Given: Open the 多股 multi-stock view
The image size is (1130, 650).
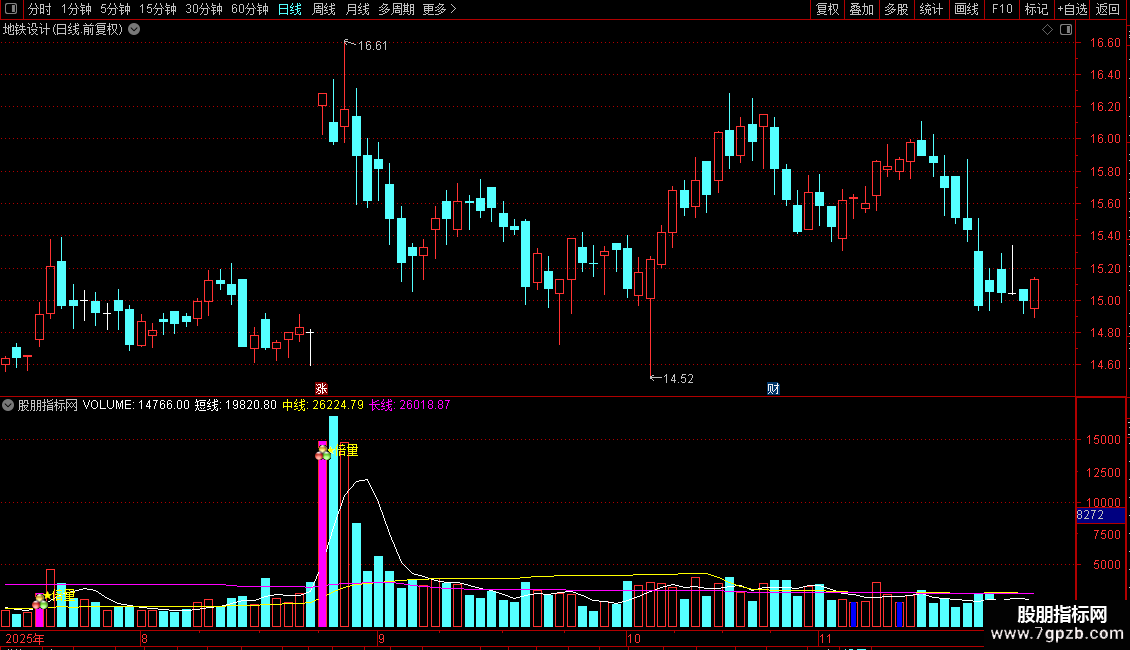Looking at the screenshot, I should coord(896,9).
